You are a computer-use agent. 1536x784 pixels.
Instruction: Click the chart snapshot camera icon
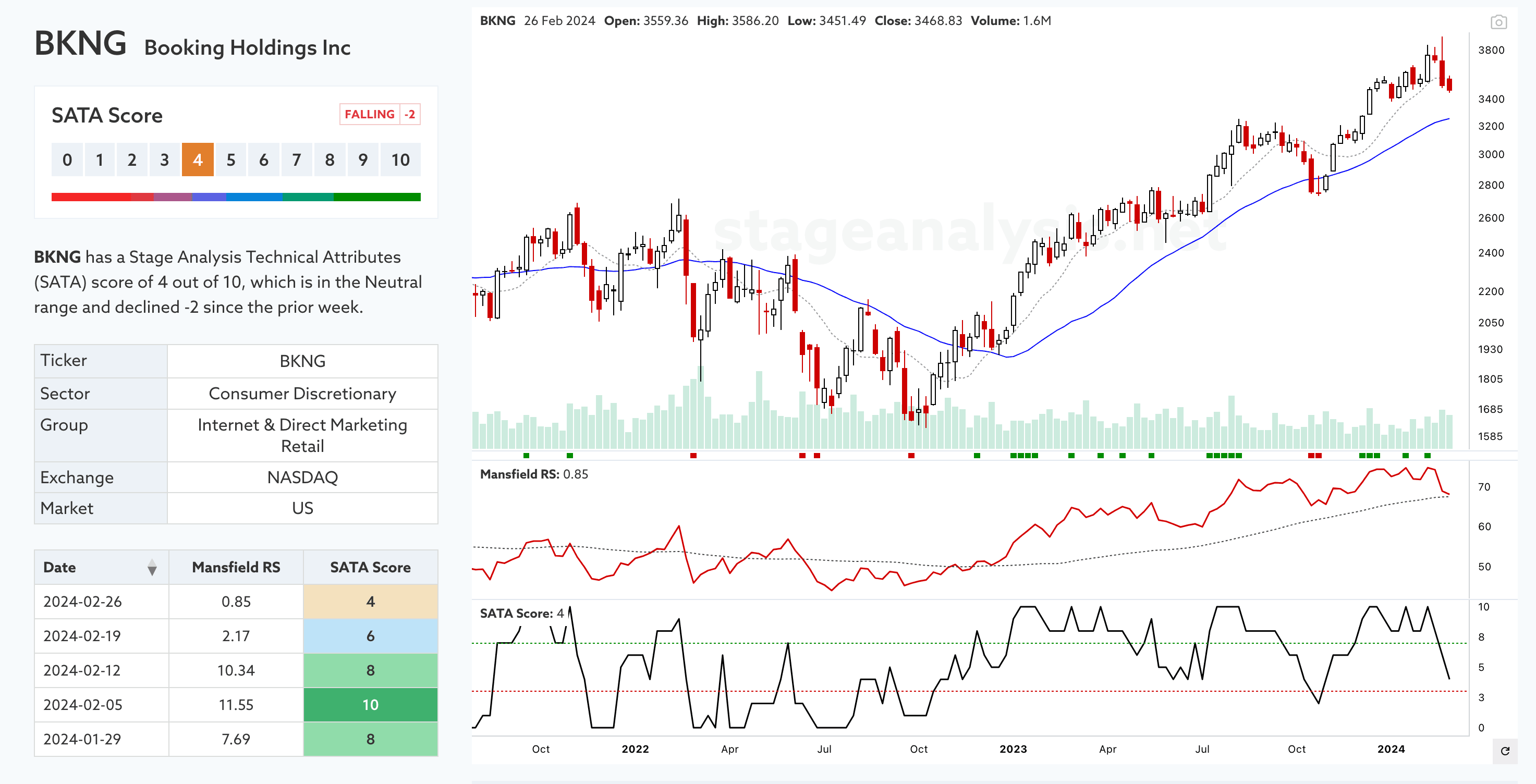coord(1498,22)
